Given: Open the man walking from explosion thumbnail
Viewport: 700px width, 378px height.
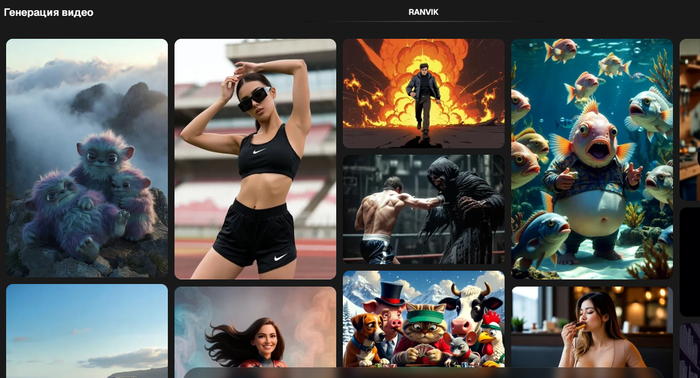Looking at the screenshot, I should [424, 93].
